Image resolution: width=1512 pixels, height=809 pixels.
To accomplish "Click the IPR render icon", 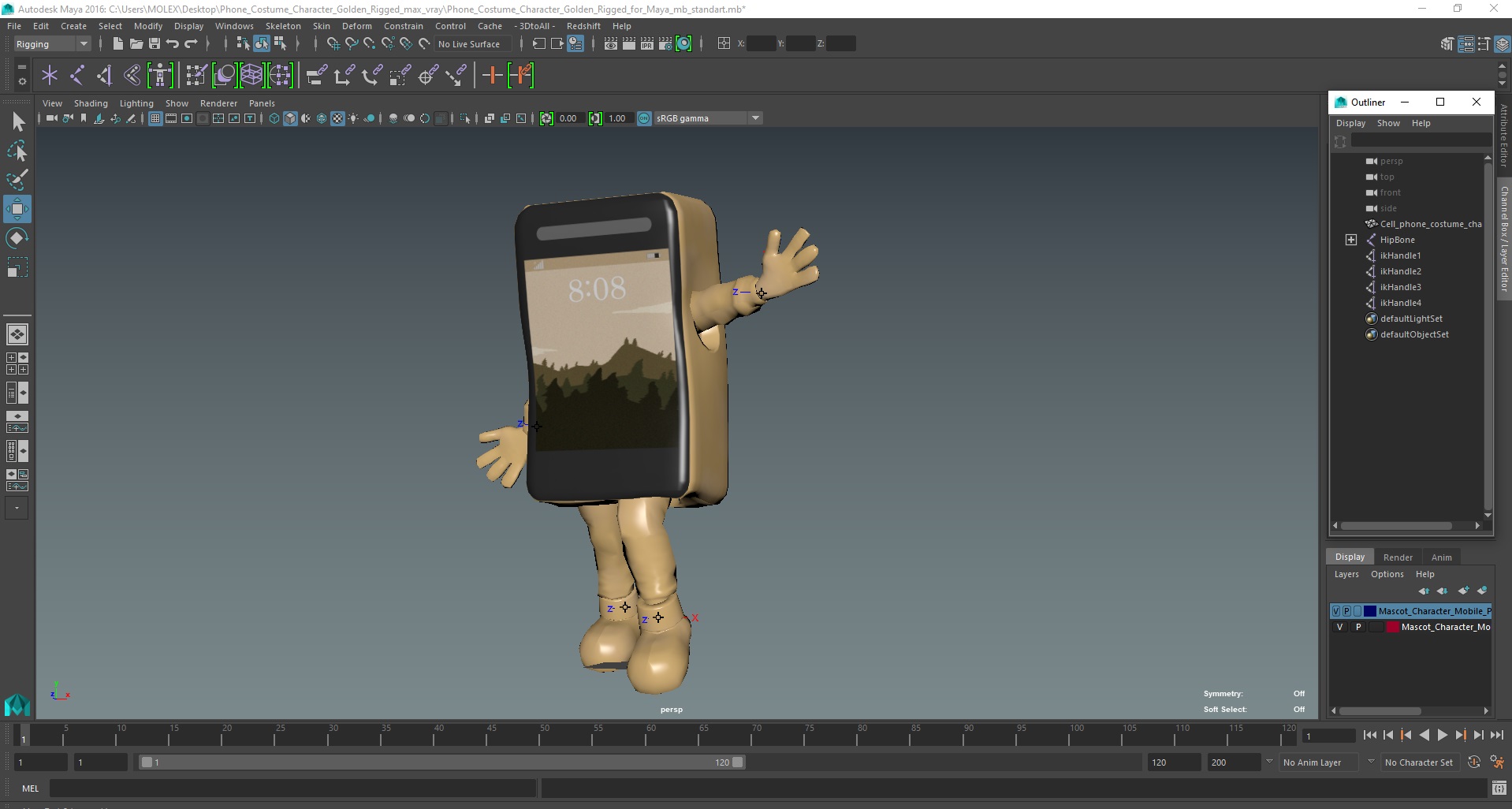I will 647,44.
